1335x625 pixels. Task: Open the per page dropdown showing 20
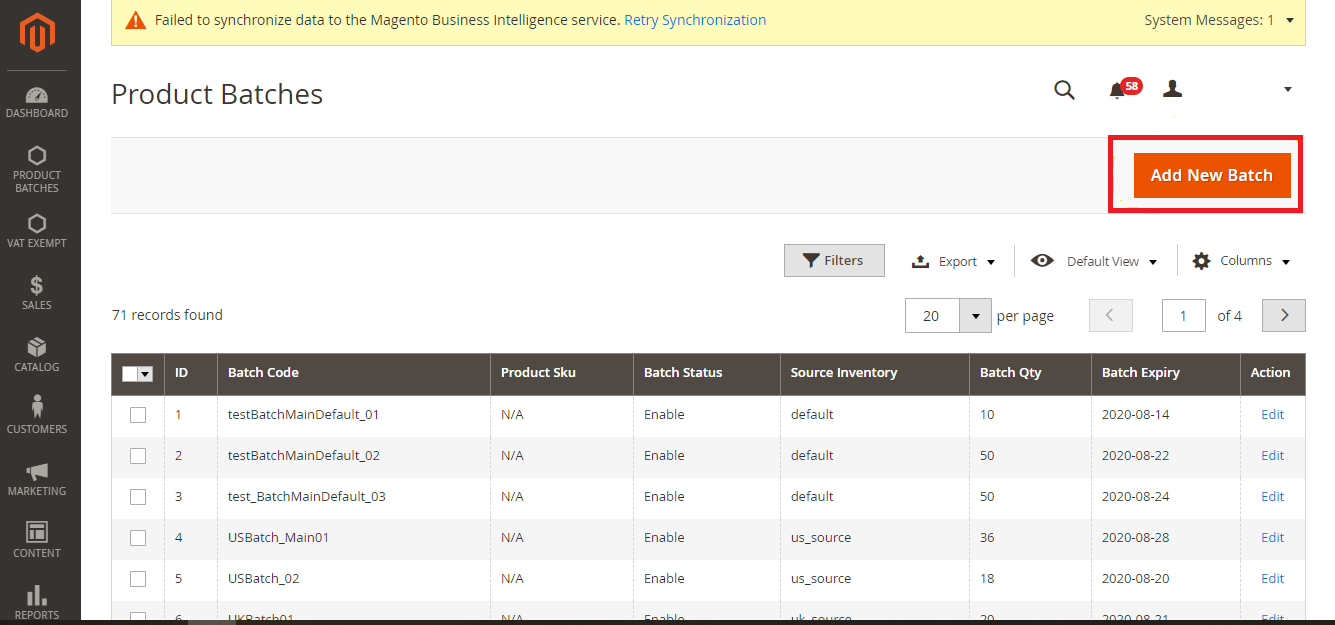point(947,315)
